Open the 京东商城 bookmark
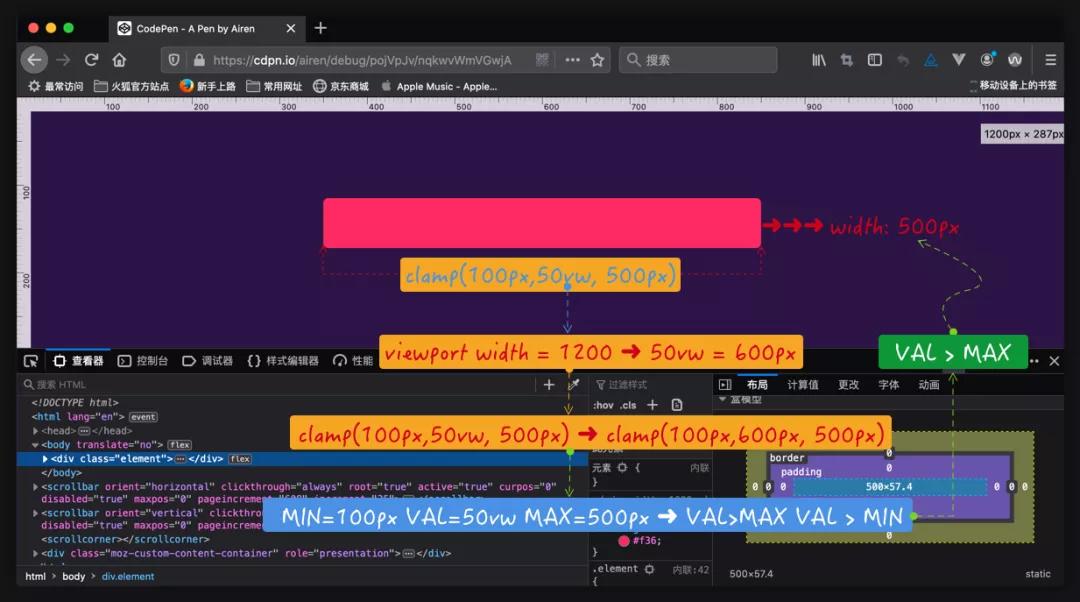The height and width of the screenshot is (602, 1080). [341, 87]
